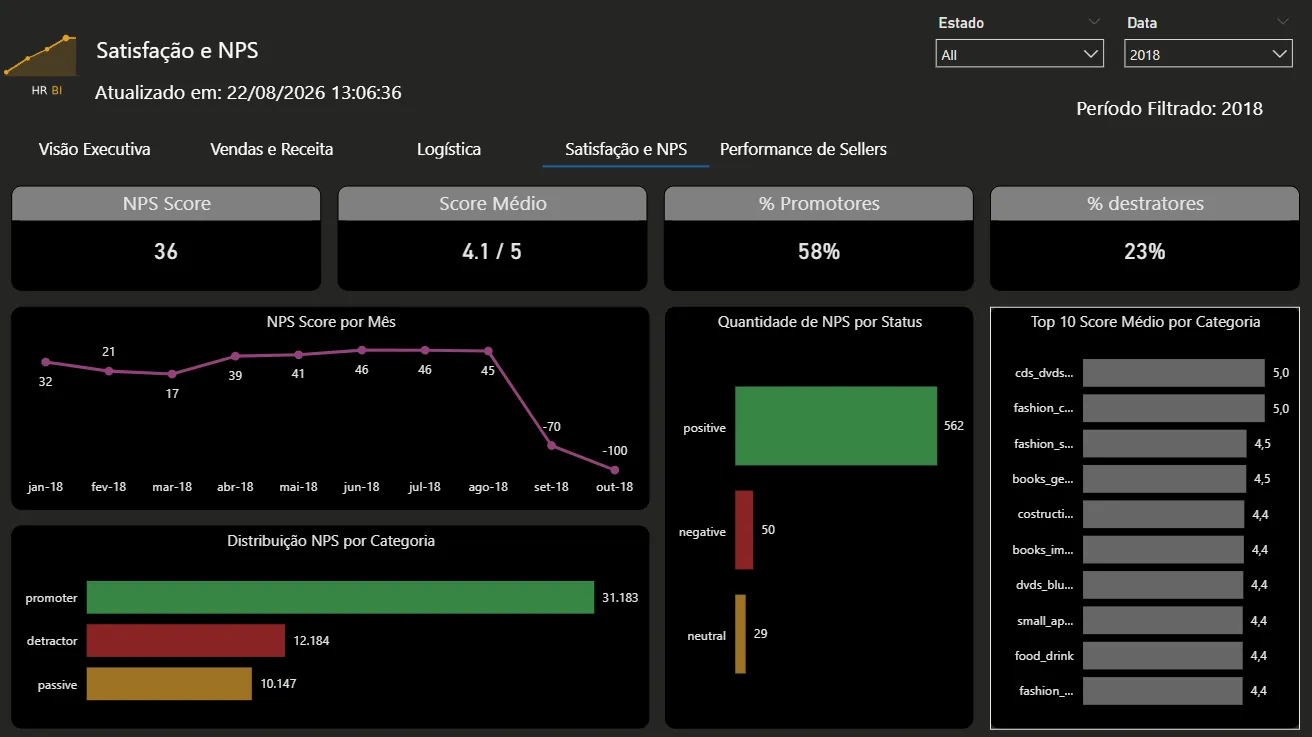The width and height of the screenshot is (1312, 737).
Task: Select the ago-18 data point valued 45
Action: pyautogui.click(x=488, y=351)
